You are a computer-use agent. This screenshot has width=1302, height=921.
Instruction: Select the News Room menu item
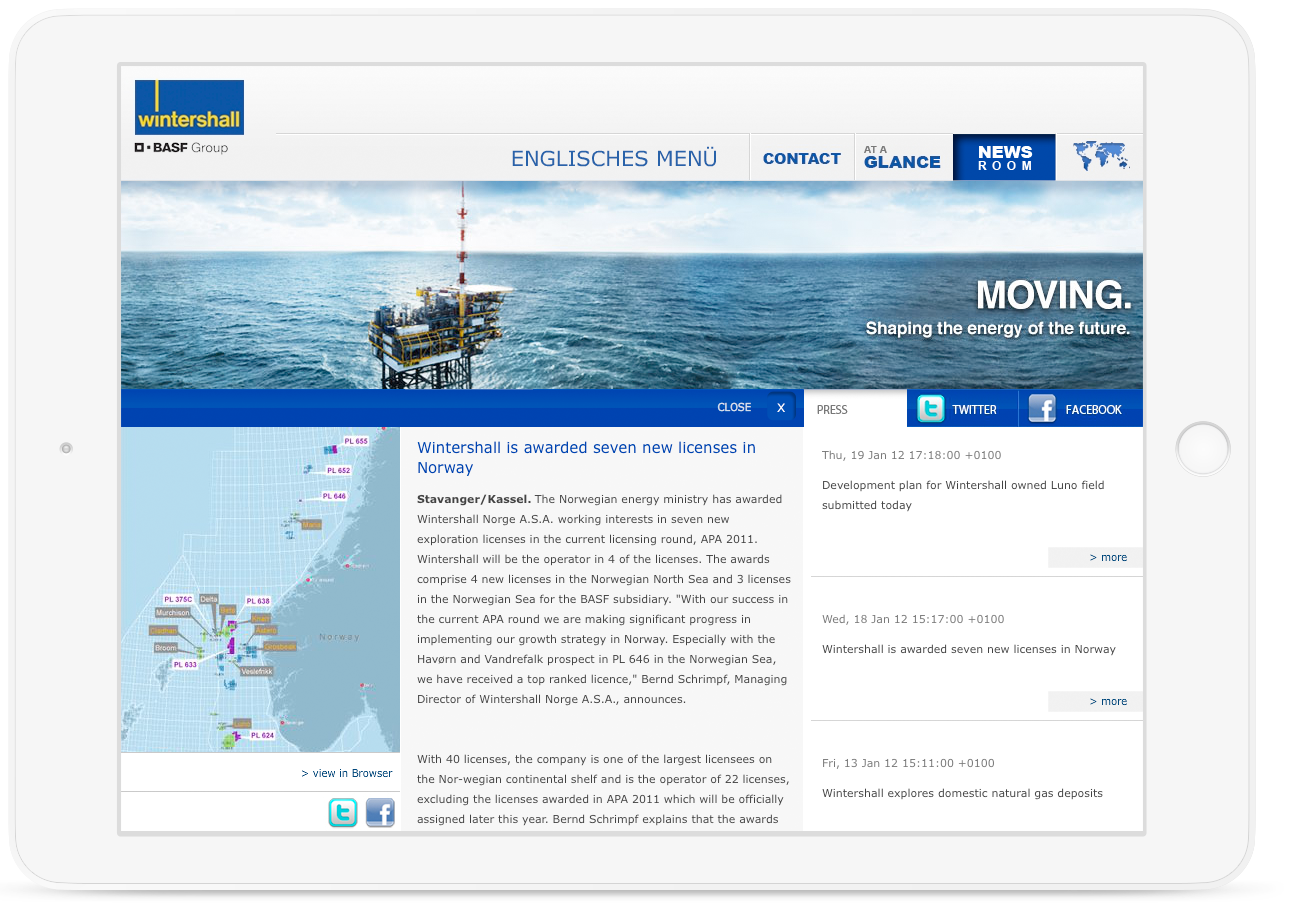click(x=1004, y=158)
